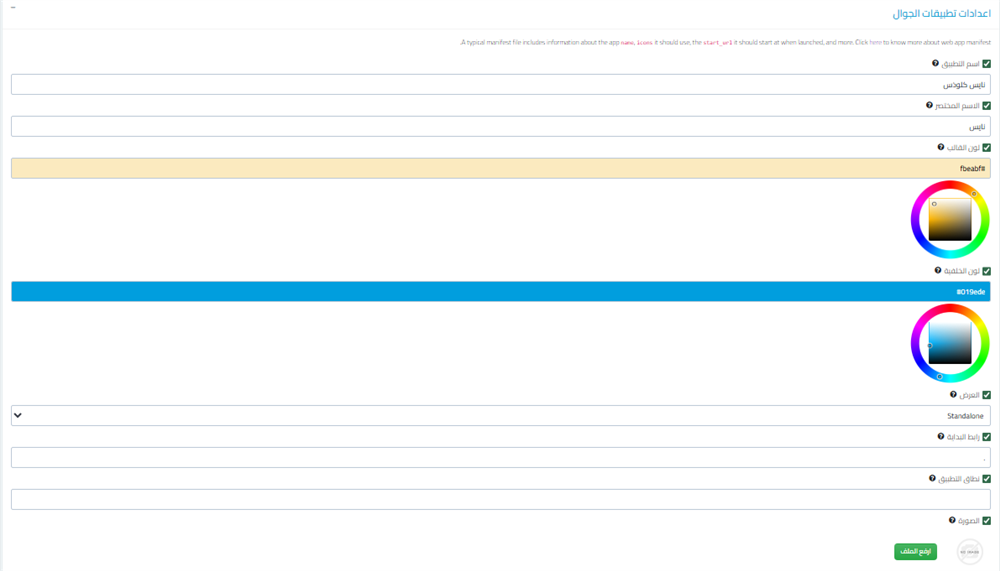The height and width of the screenshot is (571, 1000).
Task: Click the dropdown arrow of العرض select
Action: [18, 415]
